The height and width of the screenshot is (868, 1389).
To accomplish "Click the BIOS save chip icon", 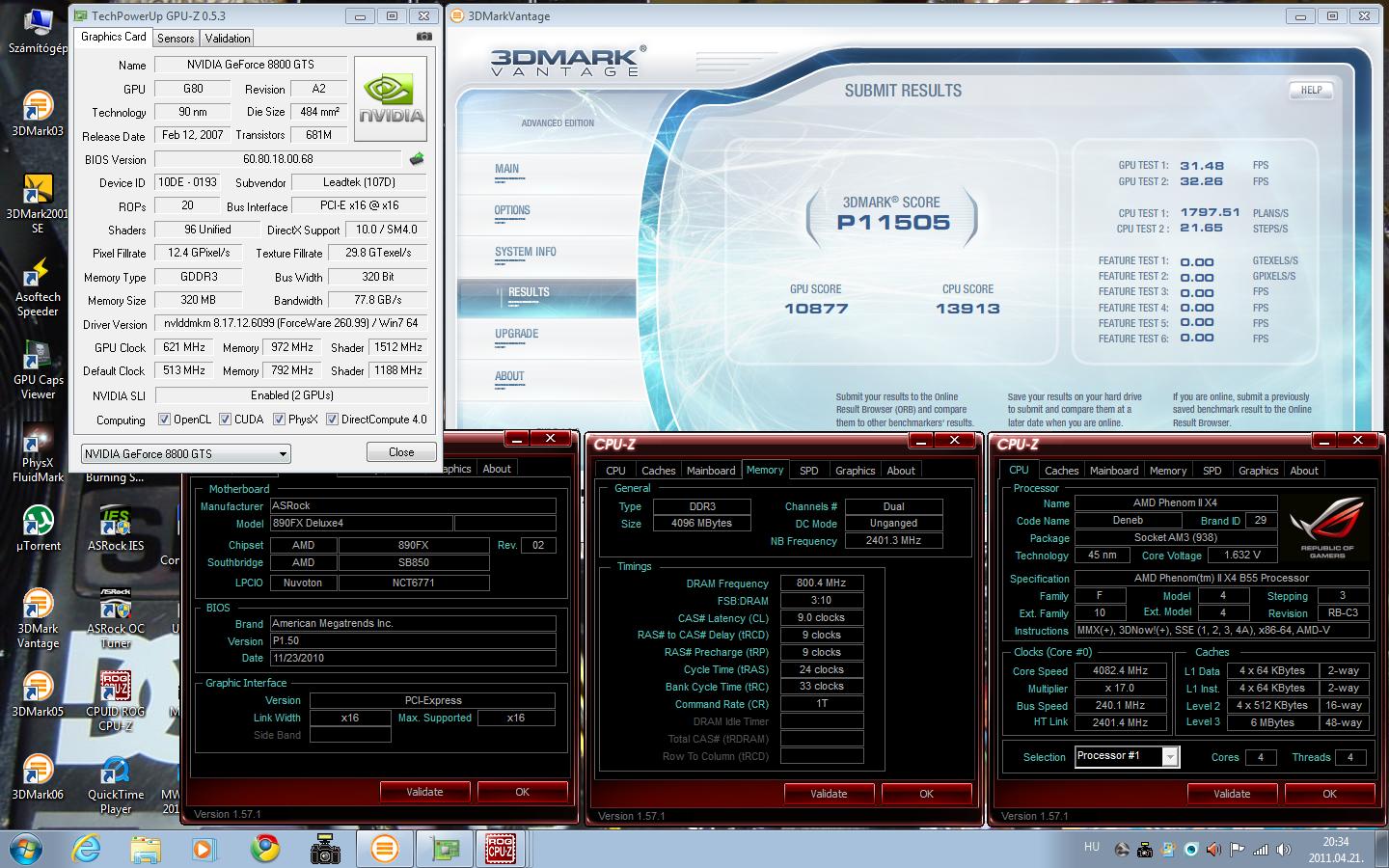I will (417, 159).
